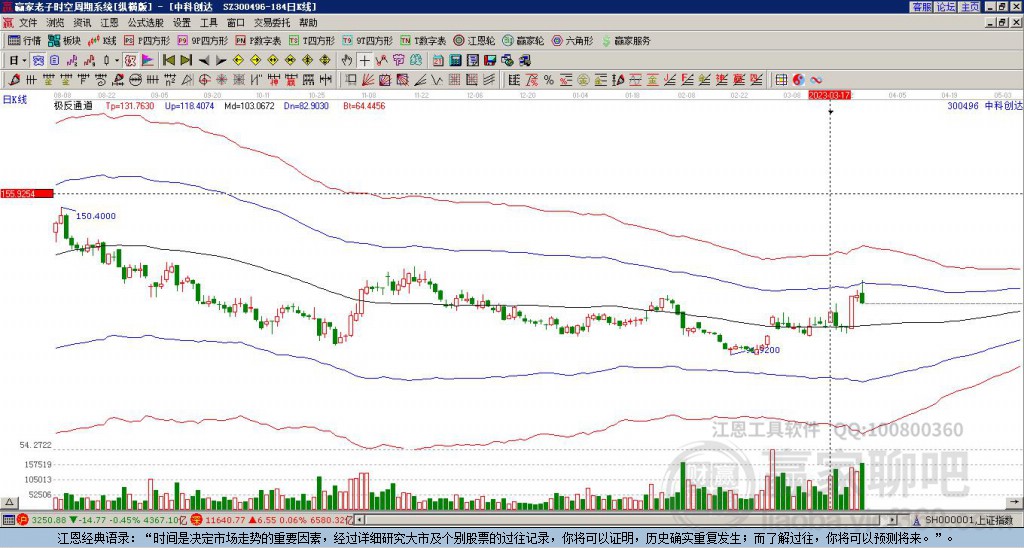Click the up-triangle button at chart bottom left
1024x548 pixels.
tap(9, 502)
